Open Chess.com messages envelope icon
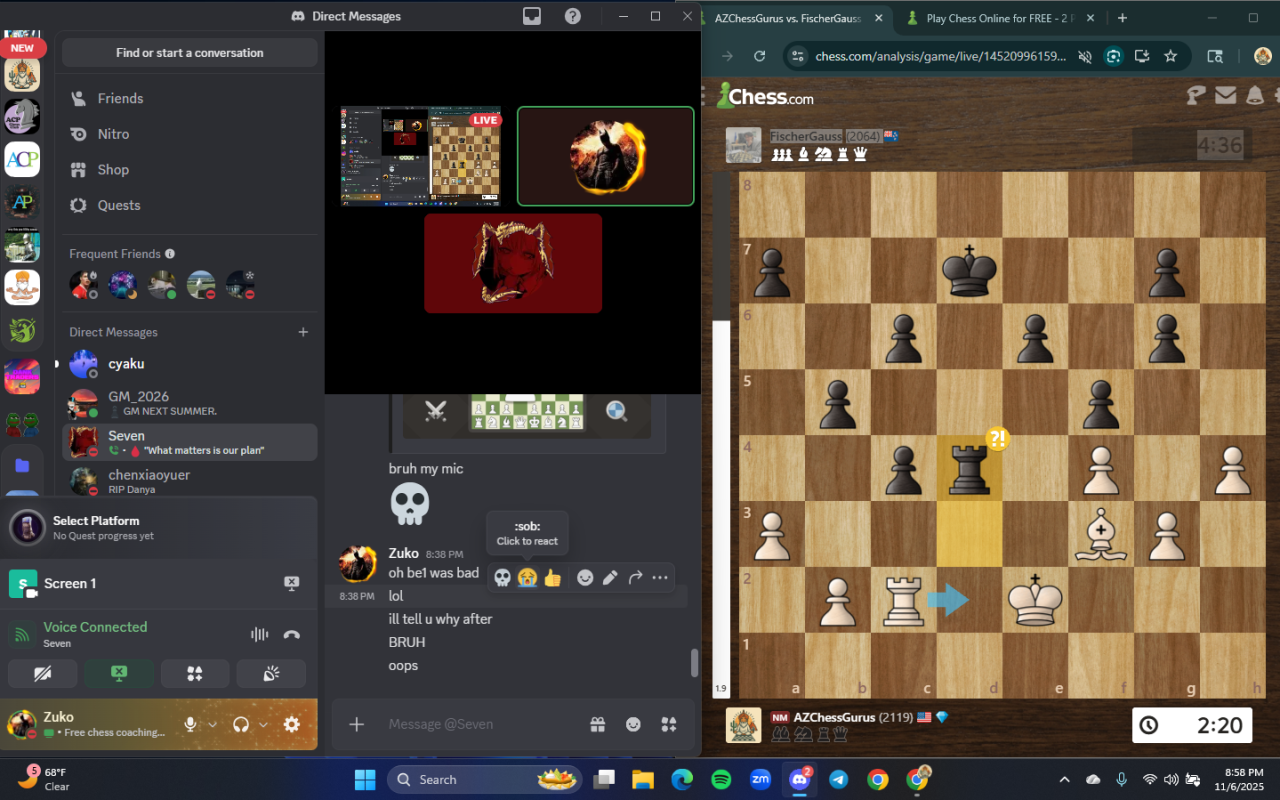 [x=1225, y=96]
